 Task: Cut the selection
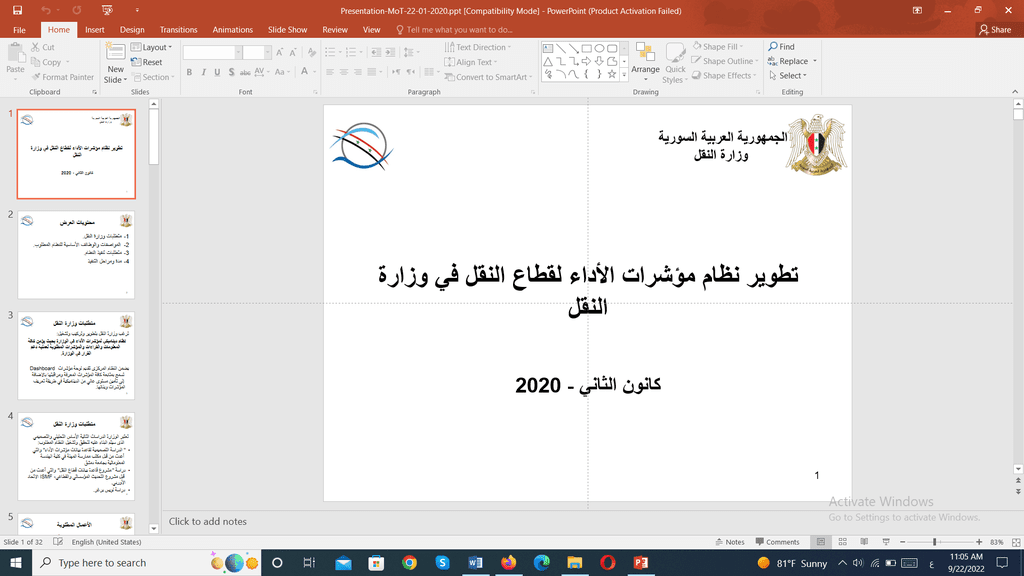43,47
